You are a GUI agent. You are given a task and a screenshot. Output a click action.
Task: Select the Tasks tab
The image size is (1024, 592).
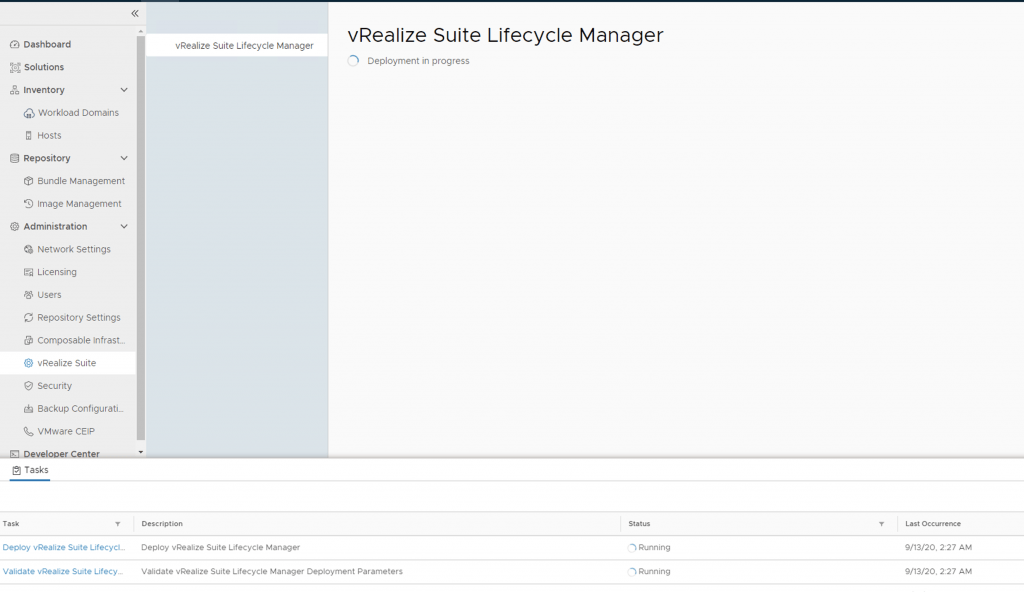pos(30,470)
